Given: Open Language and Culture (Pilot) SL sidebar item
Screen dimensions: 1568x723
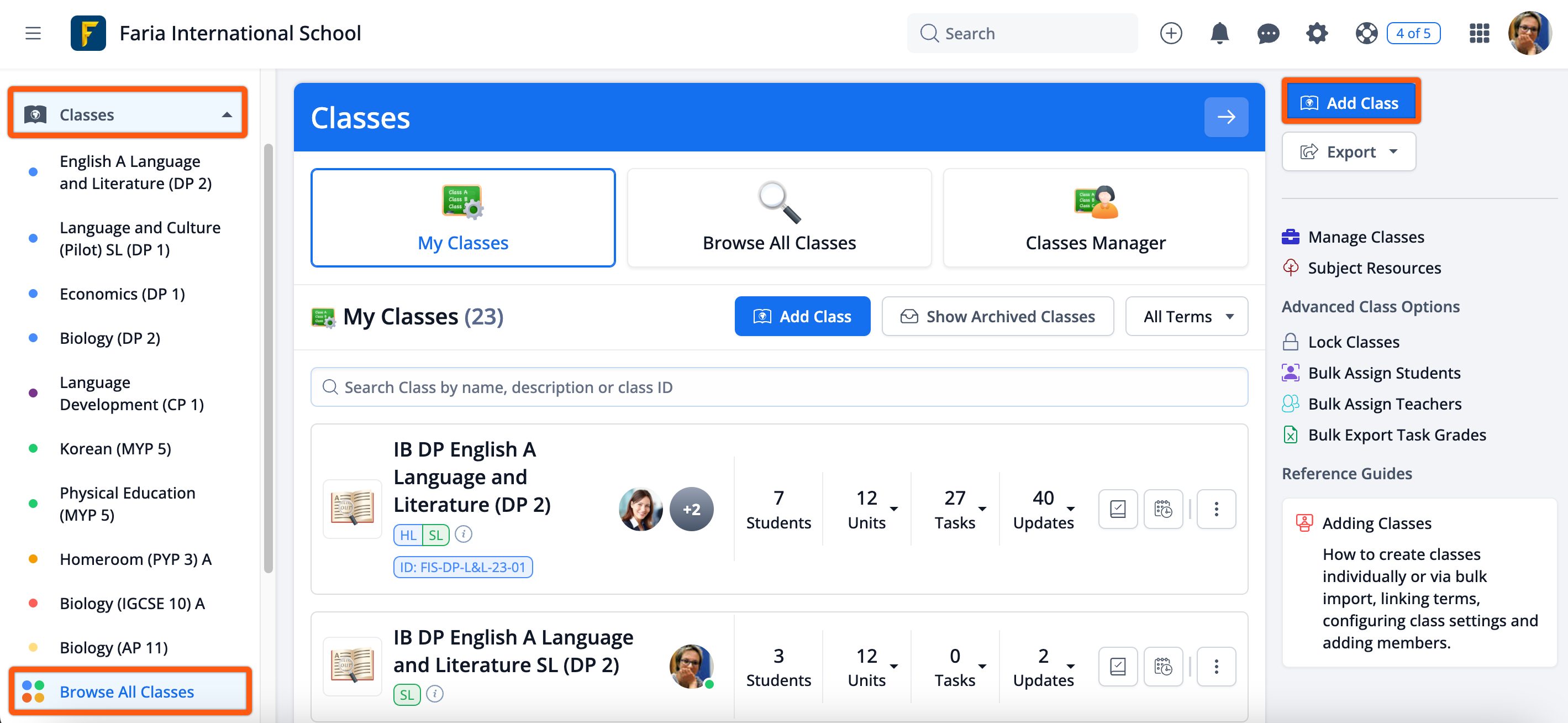Looking at the screenshot, I should point(139,238).
